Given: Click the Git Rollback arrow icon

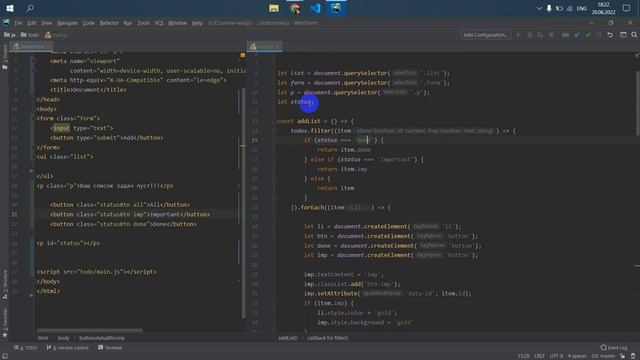Looking at the screenshot, I should 610,35.
